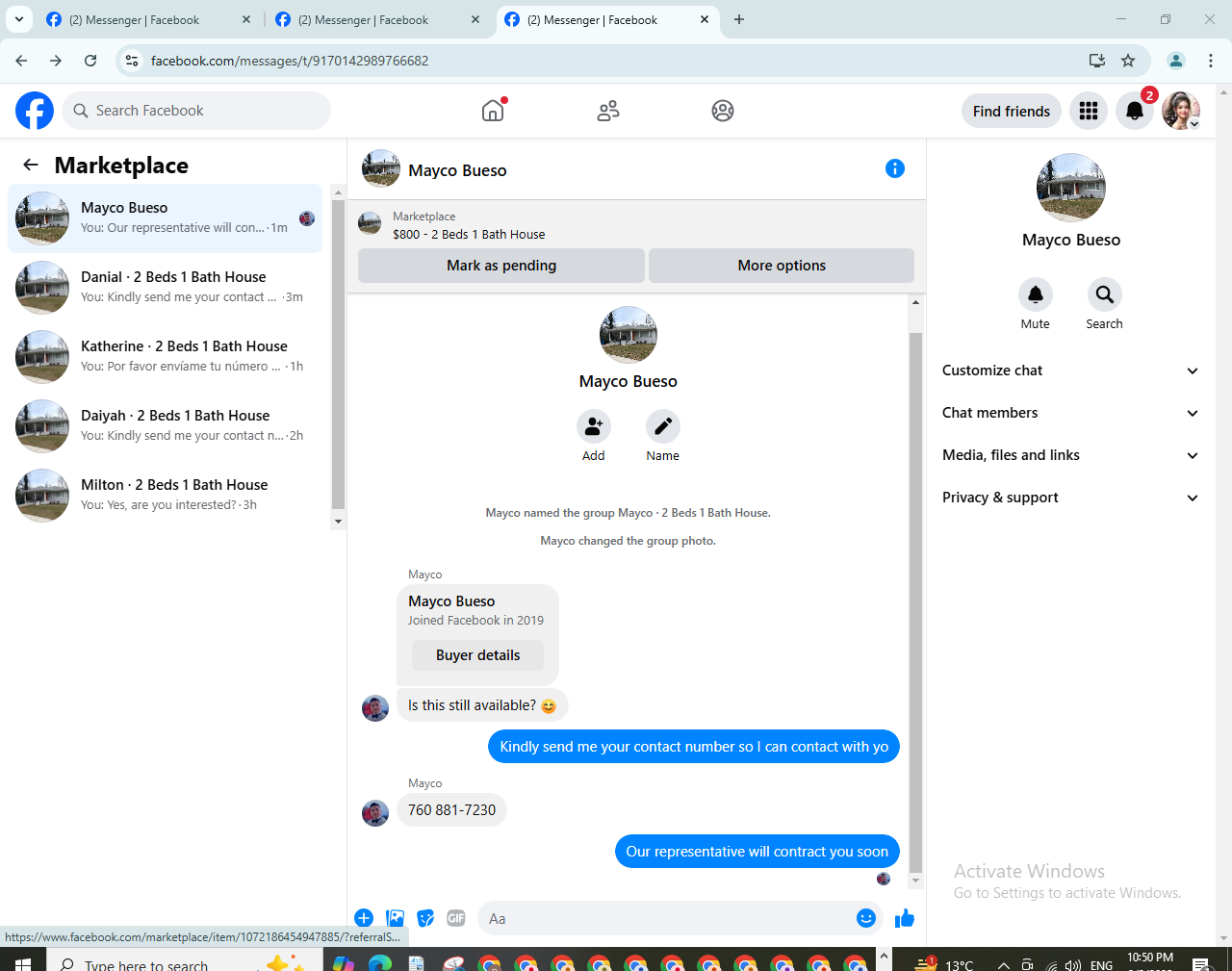The width and height of the screenshot is (1232, 971).
Task: Choose a sticker from composer
Action: [x=425, y=918]
